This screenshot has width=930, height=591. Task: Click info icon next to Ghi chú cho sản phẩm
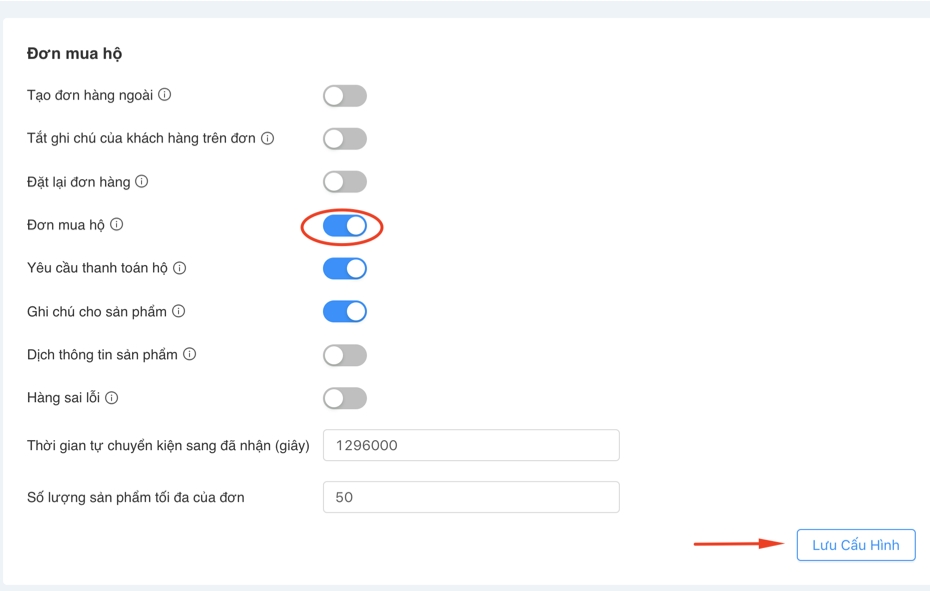(x=178, y=311)
